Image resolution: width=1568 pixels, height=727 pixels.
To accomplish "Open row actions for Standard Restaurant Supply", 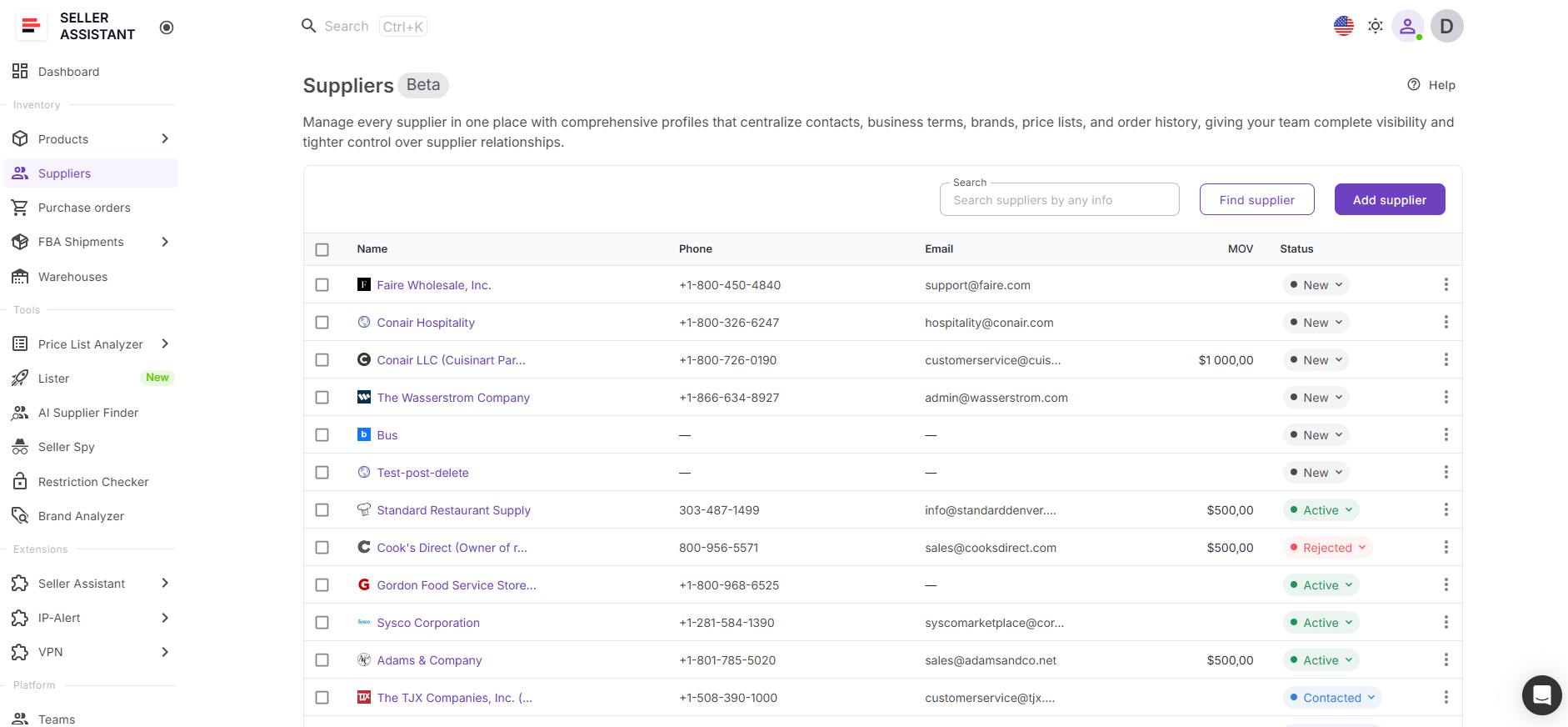I will point(1446,509).
